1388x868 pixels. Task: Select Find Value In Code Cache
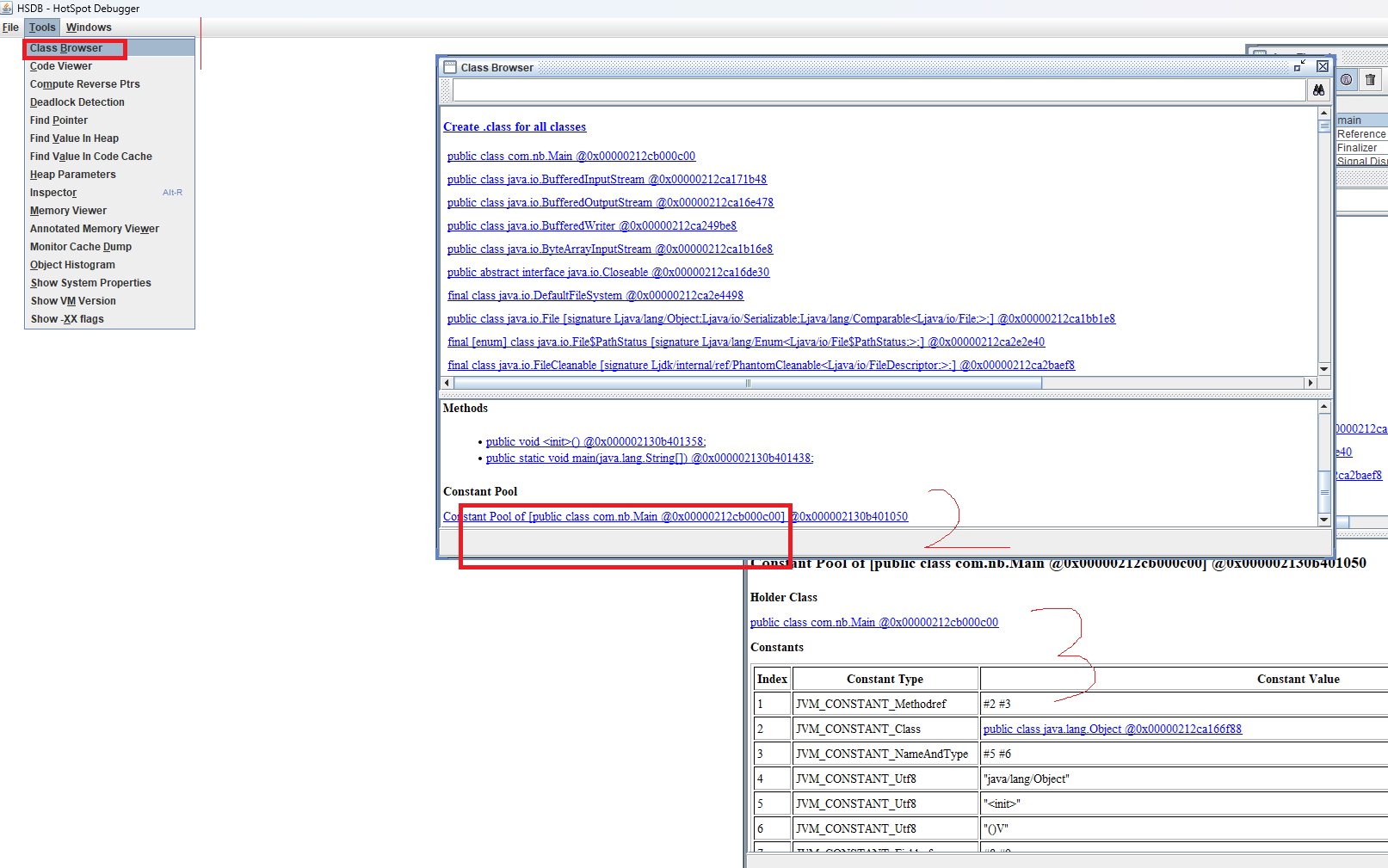(x=109, y=157)
